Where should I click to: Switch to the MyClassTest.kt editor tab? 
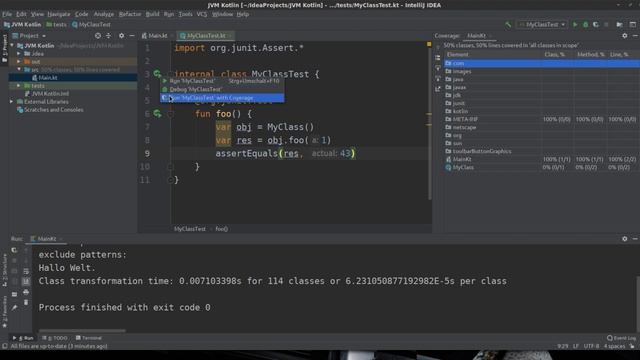206,36
